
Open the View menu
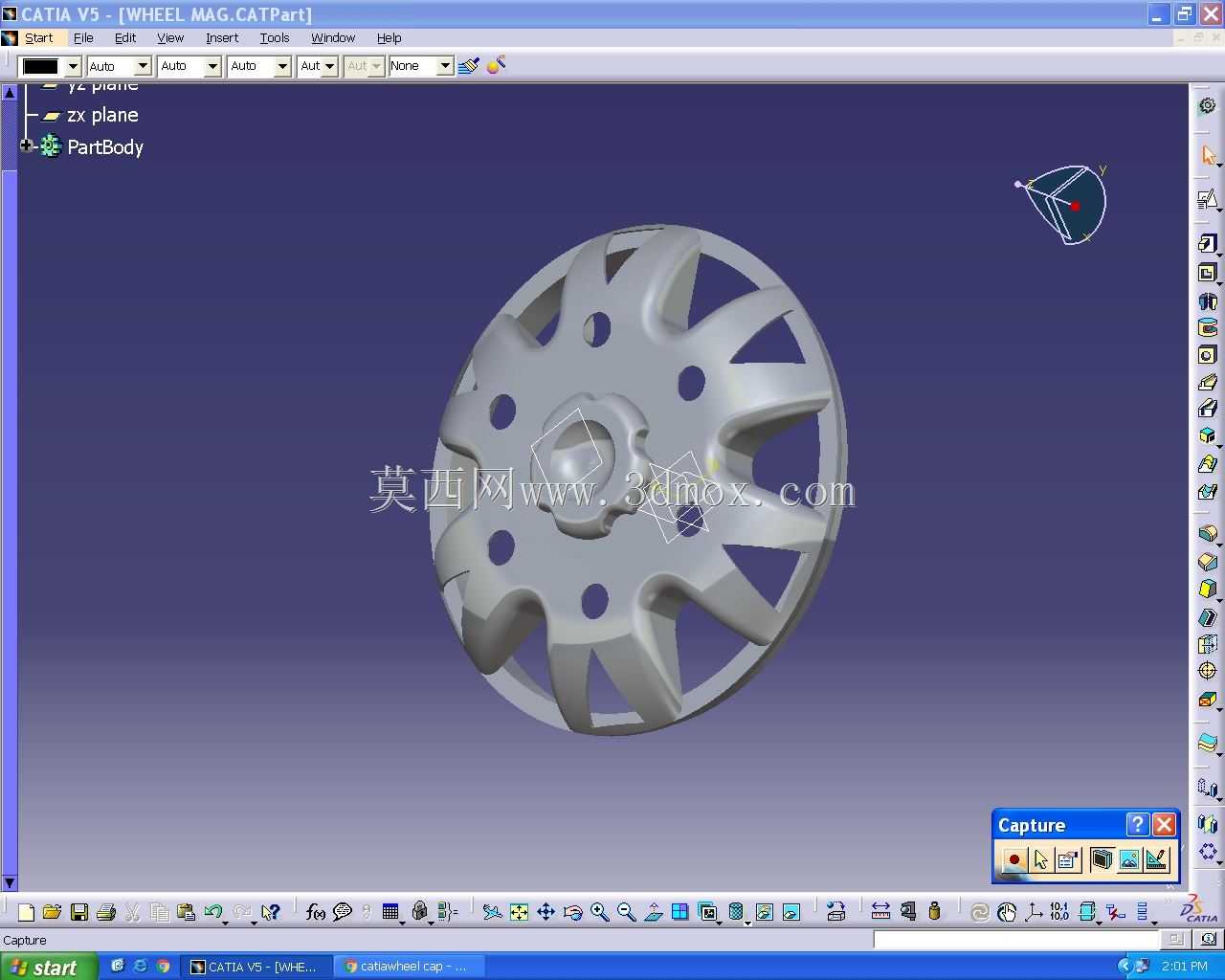170,38
